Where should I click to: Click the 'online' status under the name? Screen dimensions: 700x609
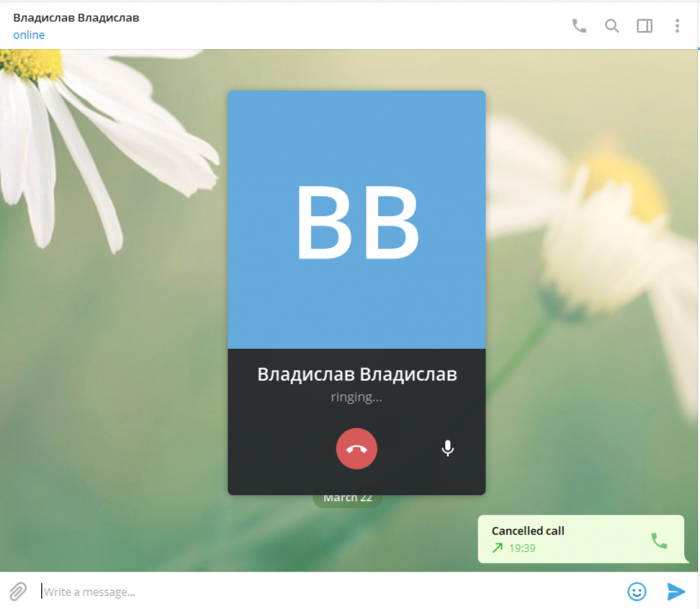point(29,35)
